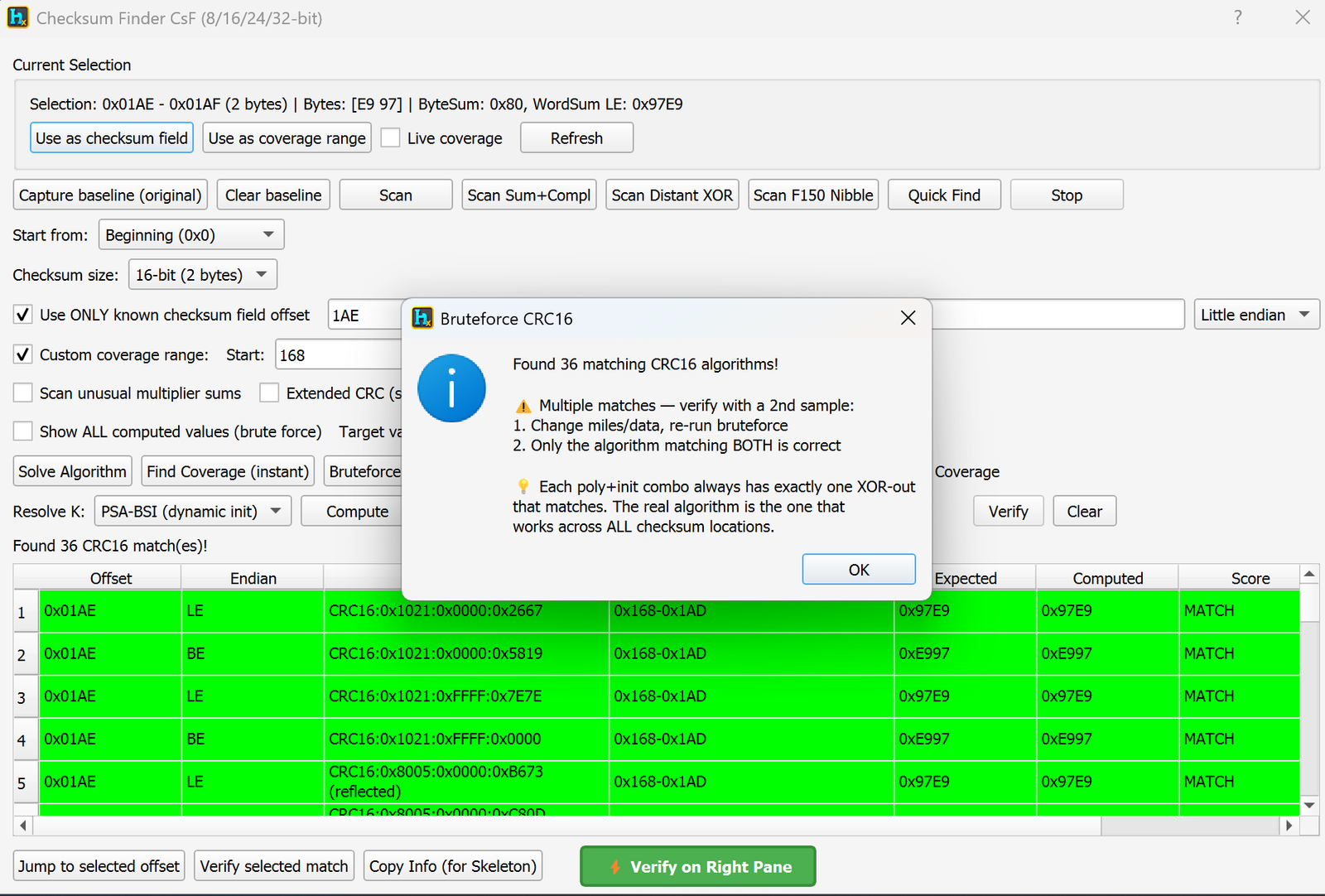Open the Checksum size dropdown

click(x=203, y=275)
